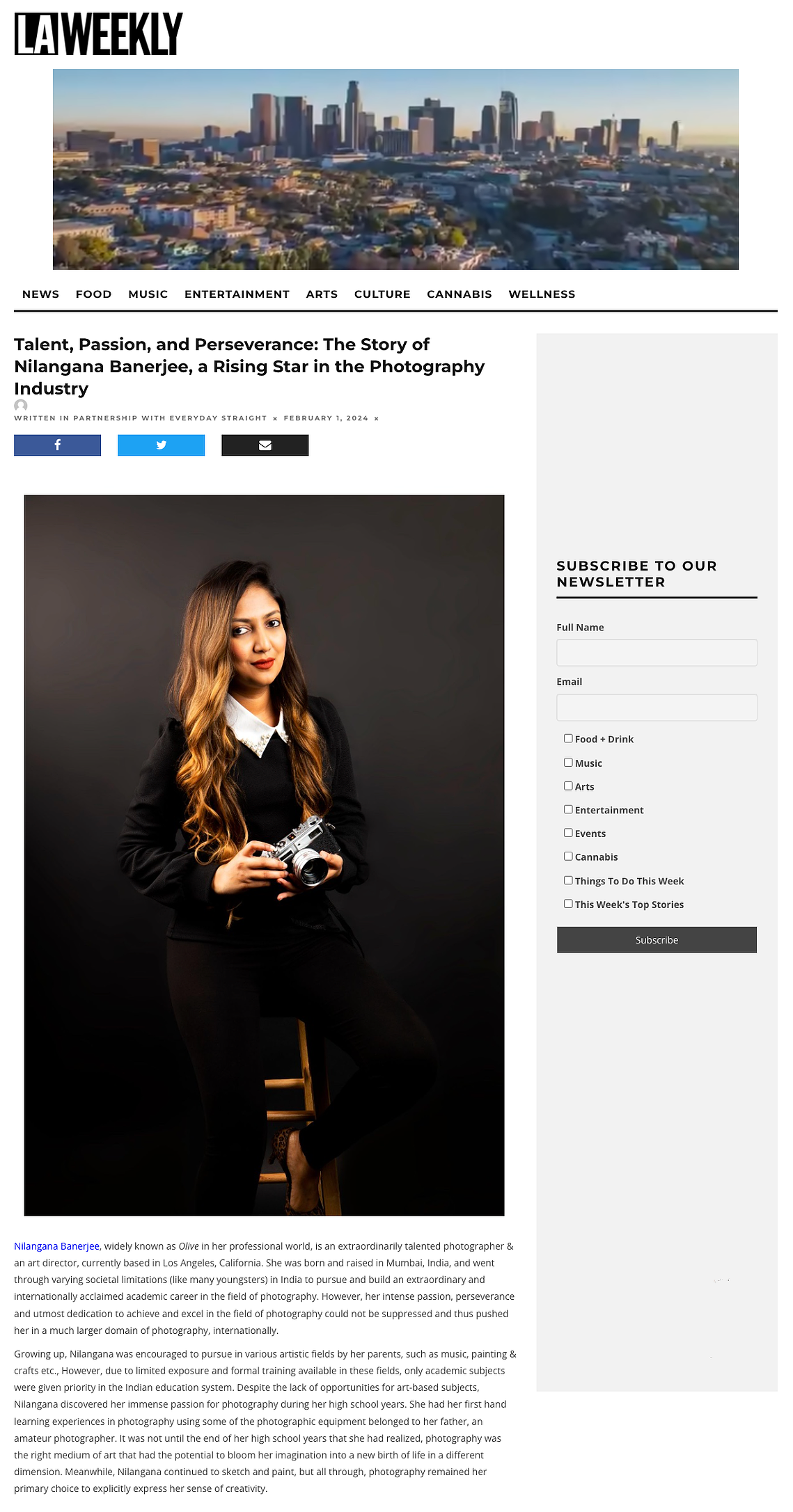The height and width of the screenshot is (1512, 793).
Task: Focus the Full Name input field
Action: coord(657,653)
